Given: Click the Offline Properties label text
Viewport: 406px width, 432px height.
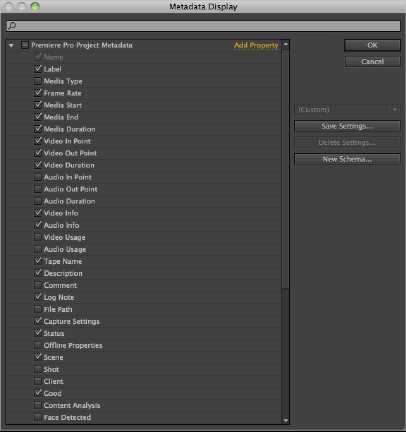Looking at the screenshot, I should pos(73,345).
